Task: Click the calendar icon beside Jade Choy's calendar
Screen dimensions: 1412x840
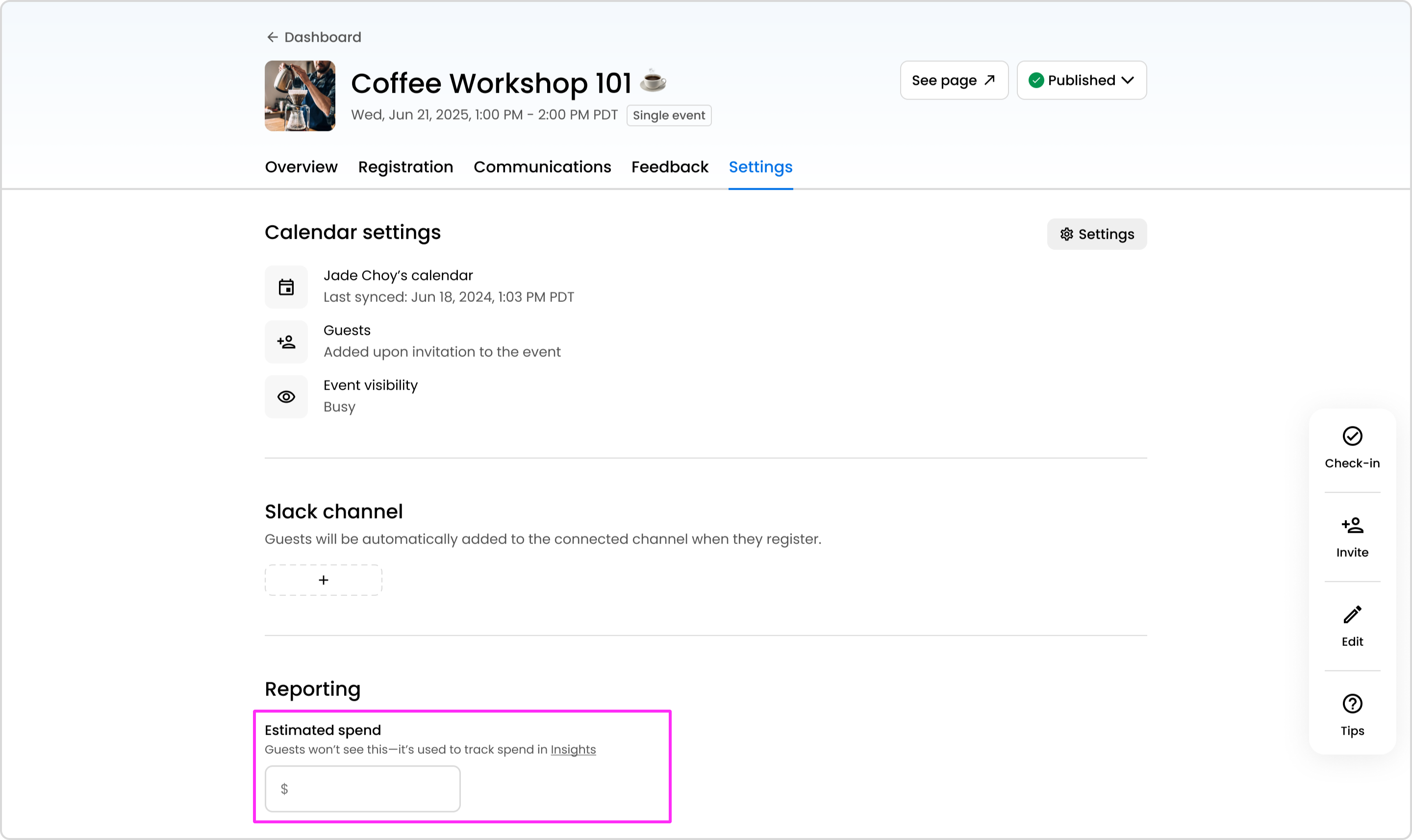Action: 286,287
